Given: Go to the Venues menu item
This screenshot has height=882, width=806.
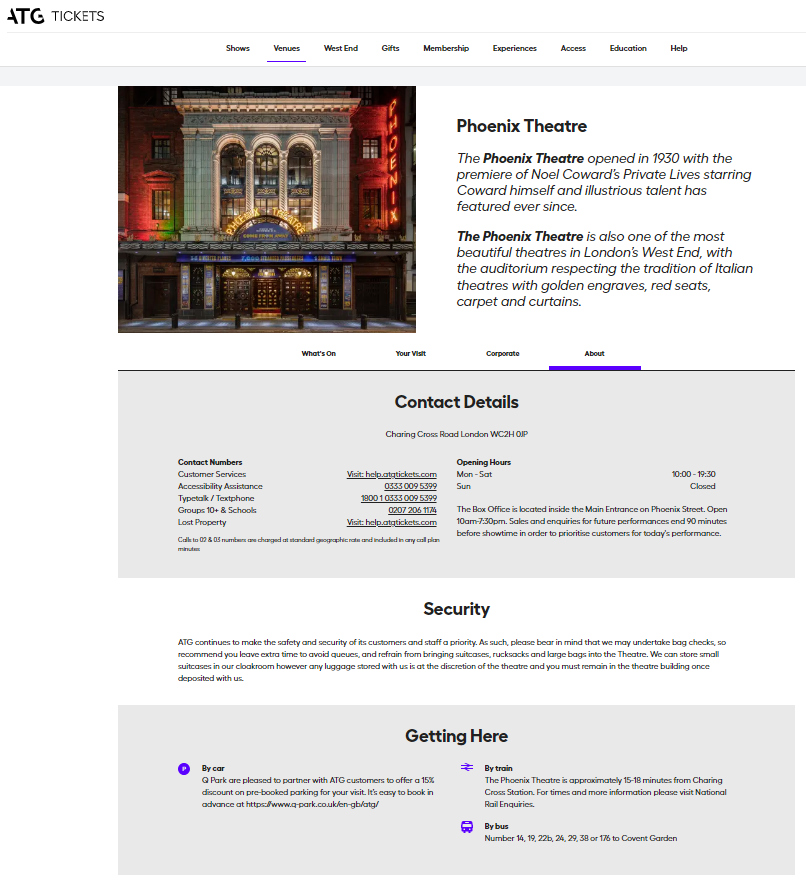Looking at the screenshot, I should click(x=287, y=48).
